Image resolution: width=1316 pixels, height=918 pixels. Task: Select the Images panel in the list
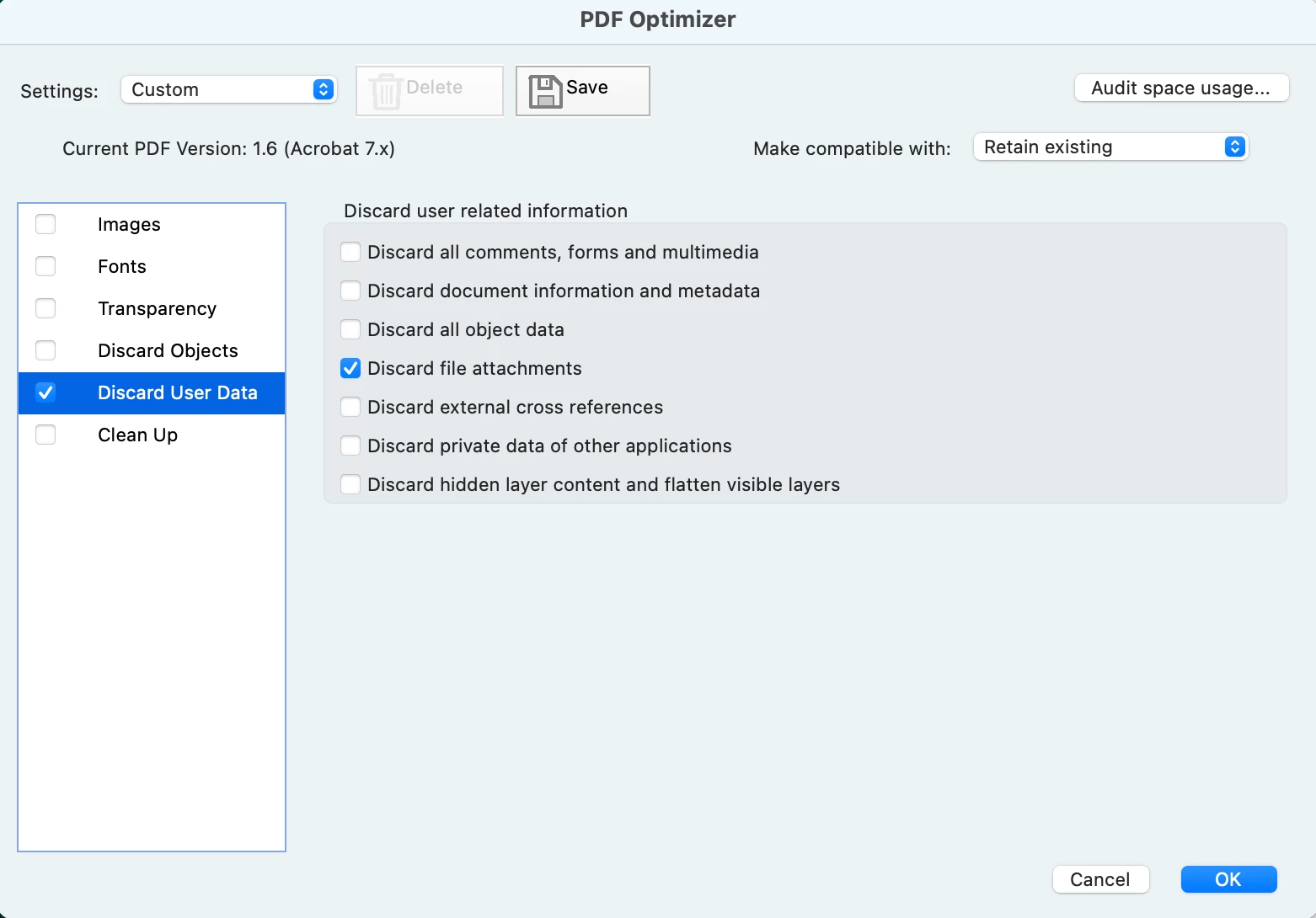pyautogui.click(x=152, y=225)
